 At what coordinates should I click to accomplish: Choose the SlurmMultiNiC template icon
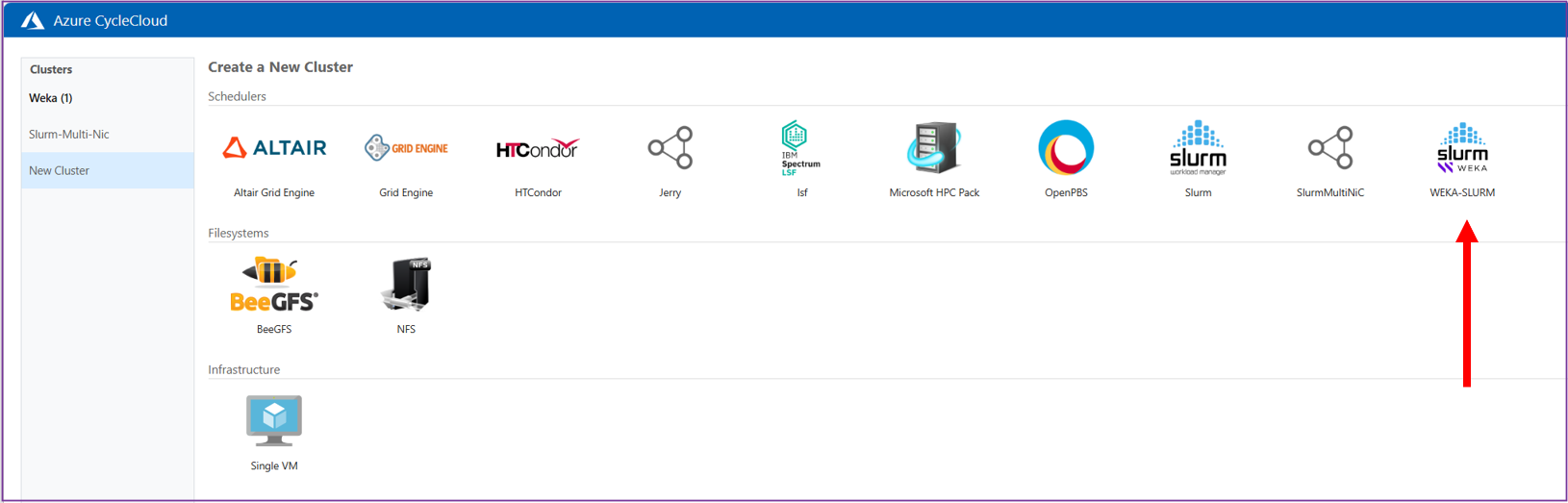click(x=1329, y=148)
